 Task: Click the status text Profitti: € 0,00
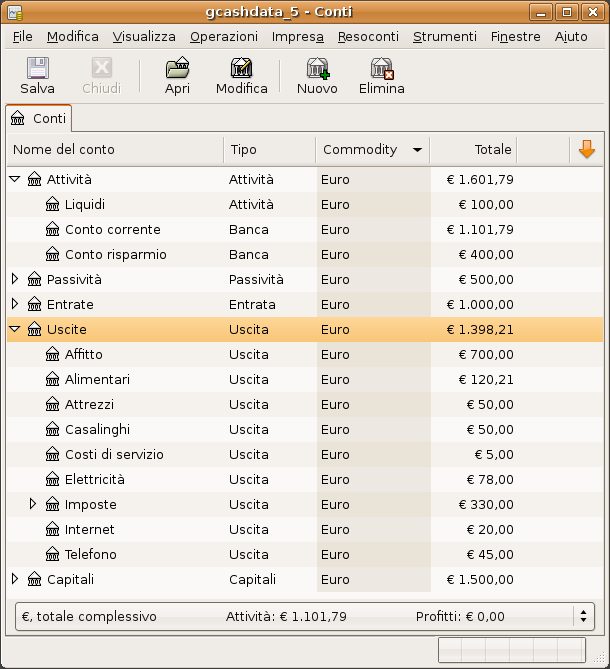(460, 617)
